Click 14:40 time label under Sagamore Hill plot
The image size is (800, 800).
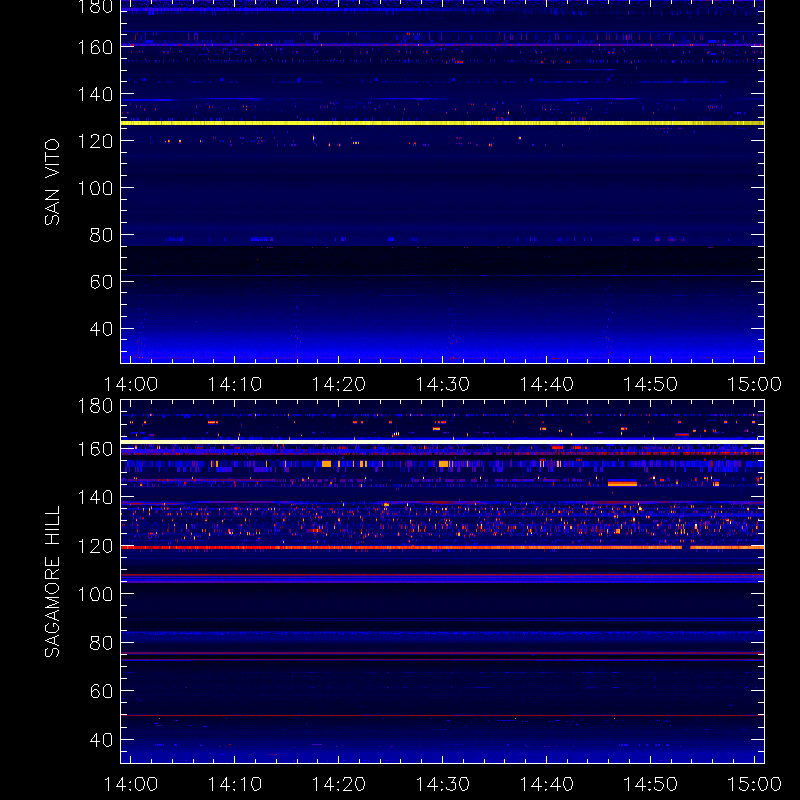tap(546, 784)
